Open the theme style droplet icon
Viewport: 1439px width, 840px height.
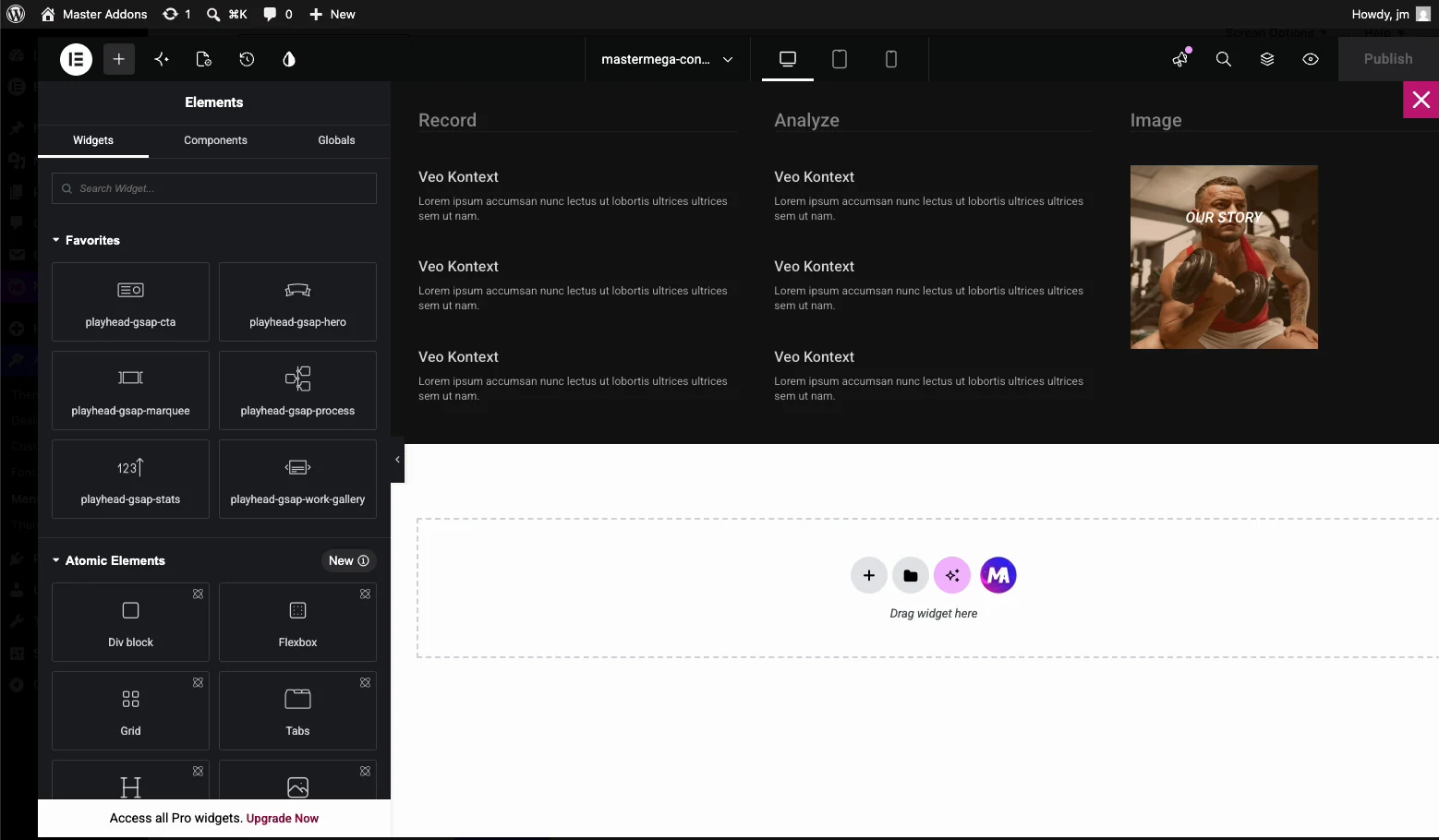pos(289,59)
